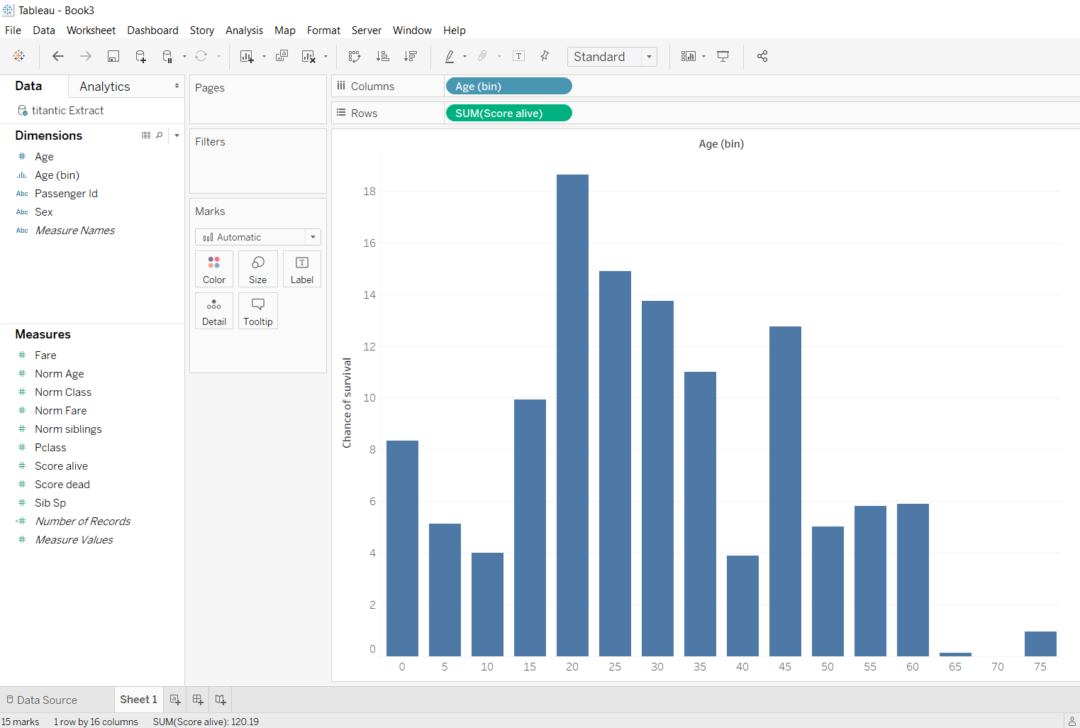Toggle the Show Mark Labels button
The image size is (1080, 728).
pos(518,56)
